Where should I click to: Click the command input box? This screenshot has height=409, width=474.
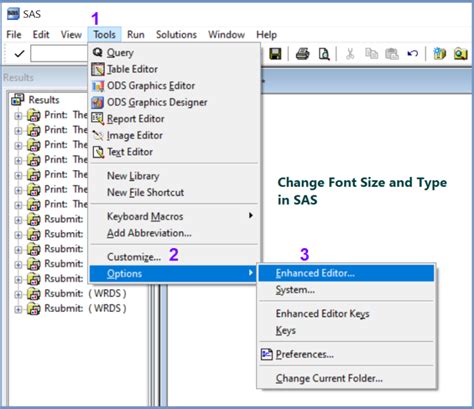click(x=59, y=54)
